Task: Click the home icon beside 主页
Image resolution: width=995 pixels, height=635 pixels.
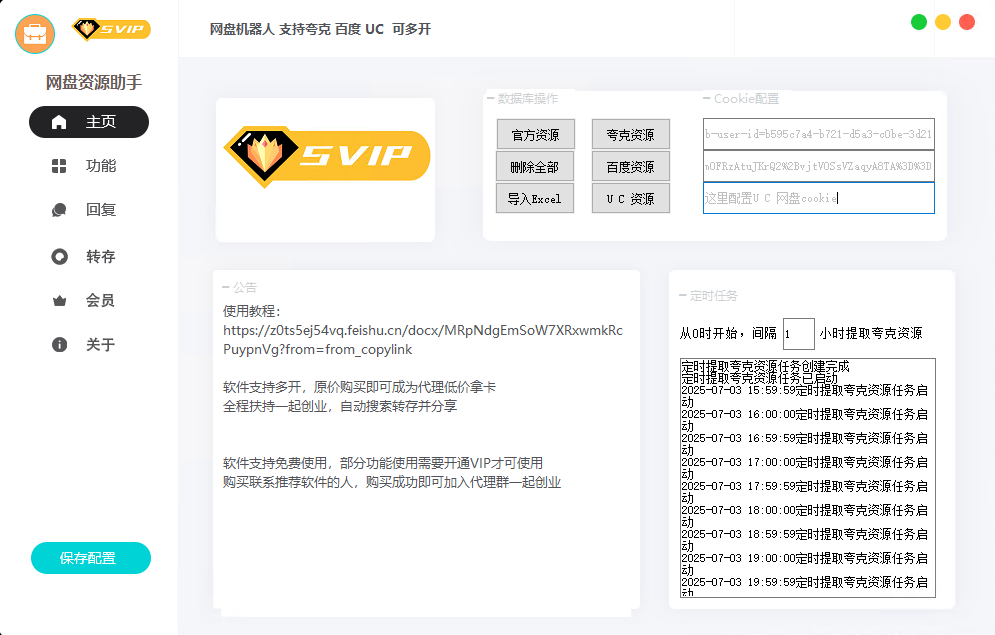Action: [x=59, y=122]
